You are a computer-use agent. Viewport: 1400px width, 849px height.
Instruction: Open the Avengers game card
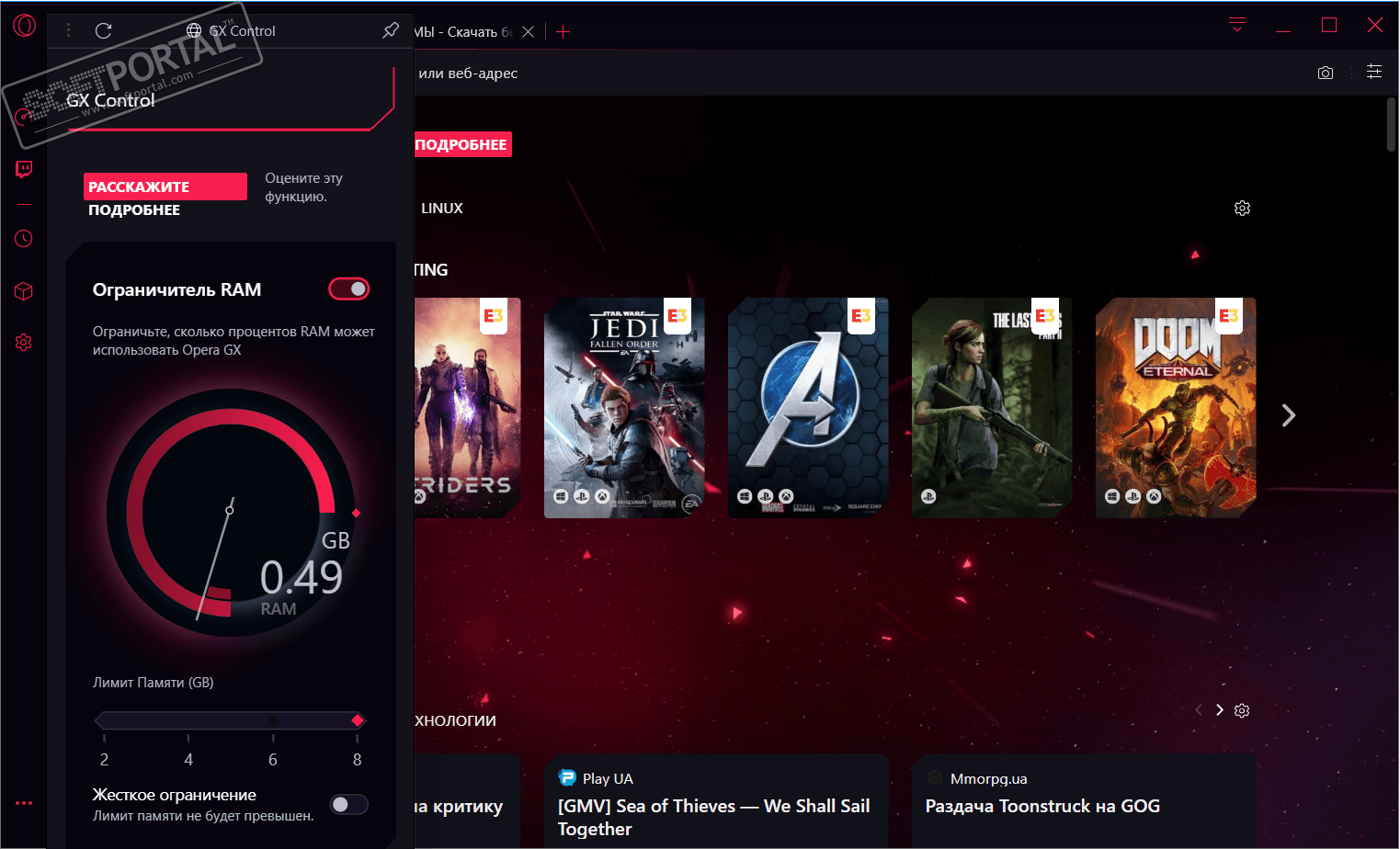[808, 407]
